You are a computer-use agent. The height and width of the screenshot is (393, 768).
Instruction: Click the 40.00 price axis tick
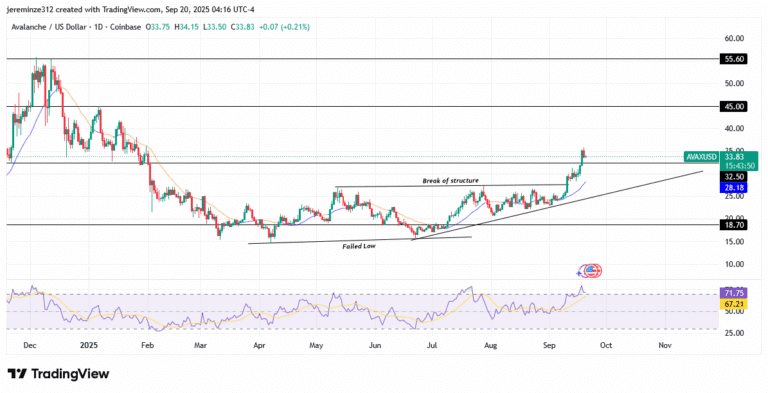[734, 128]
